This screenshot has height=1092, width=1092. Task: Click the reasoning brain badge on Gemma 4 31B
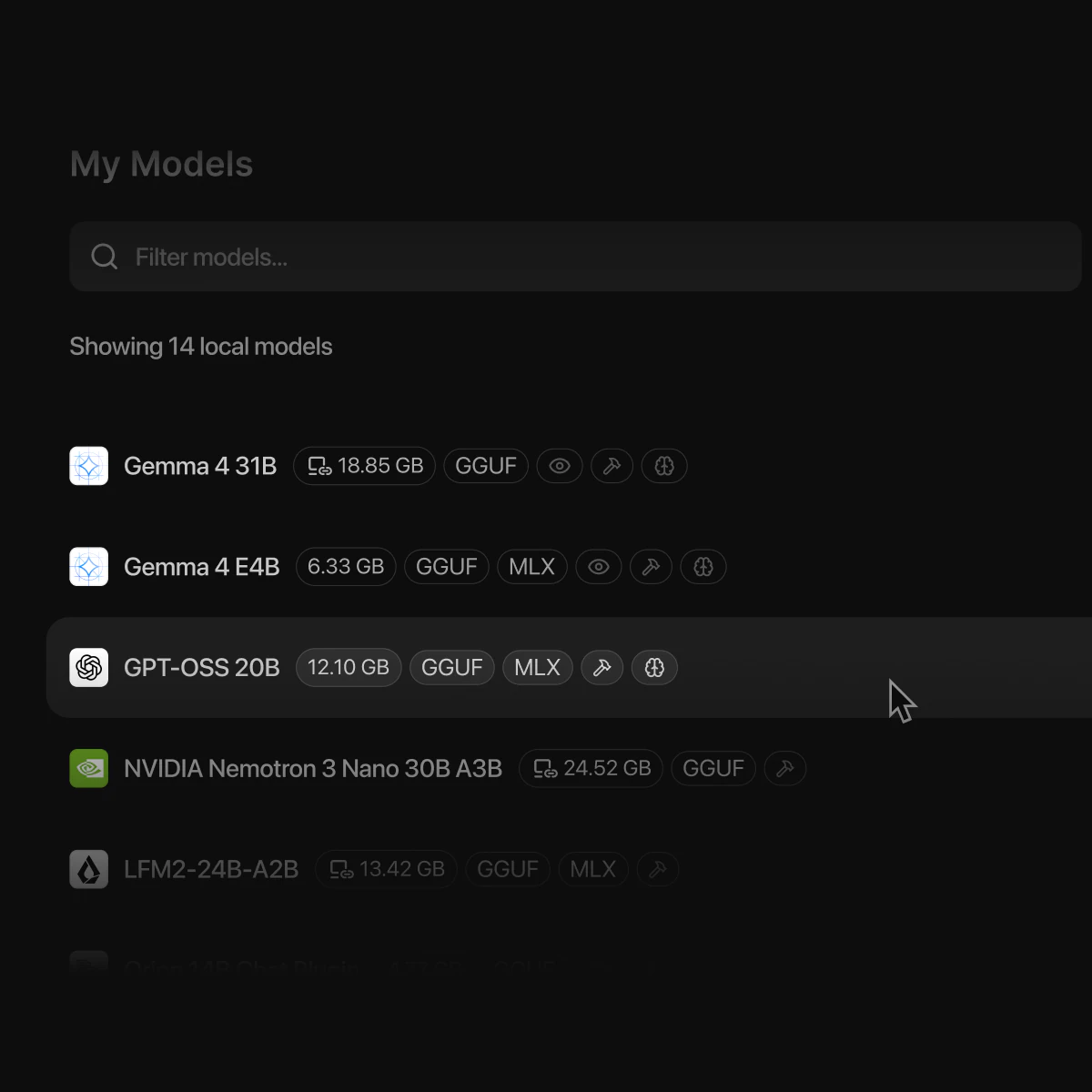click(664, 466)
